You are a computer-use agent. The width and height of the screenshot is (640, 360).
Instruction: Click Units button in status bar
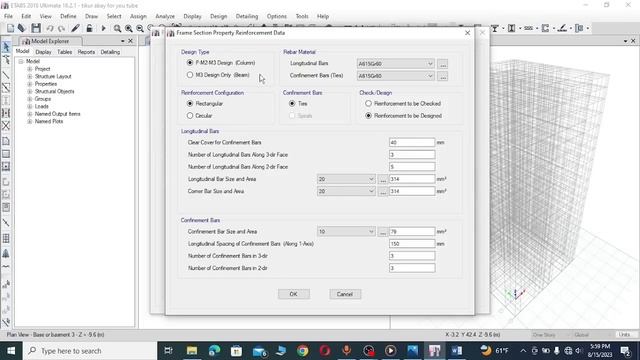click(625, 335)
